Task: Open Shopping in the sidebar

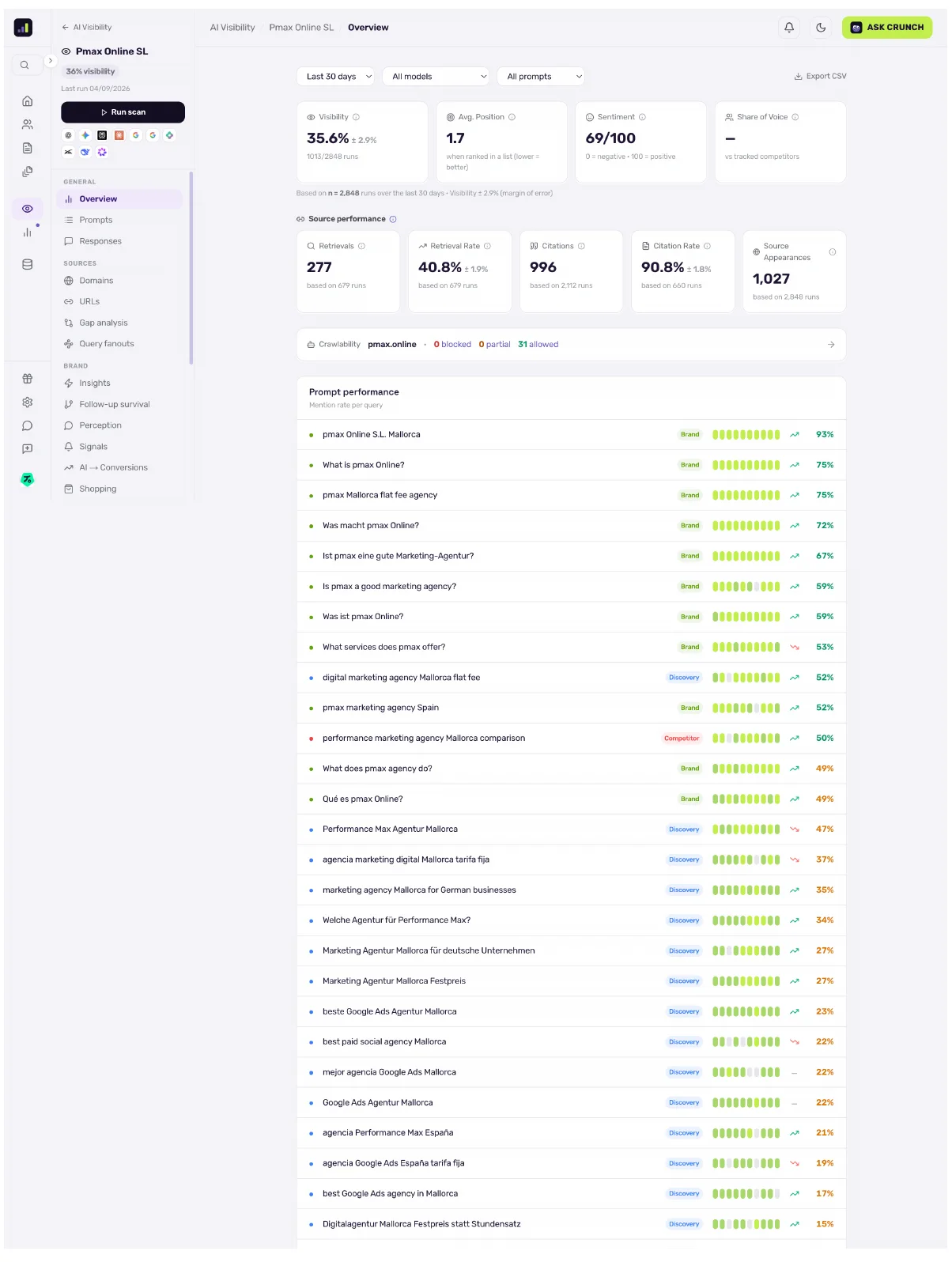Action: [120, 489]
